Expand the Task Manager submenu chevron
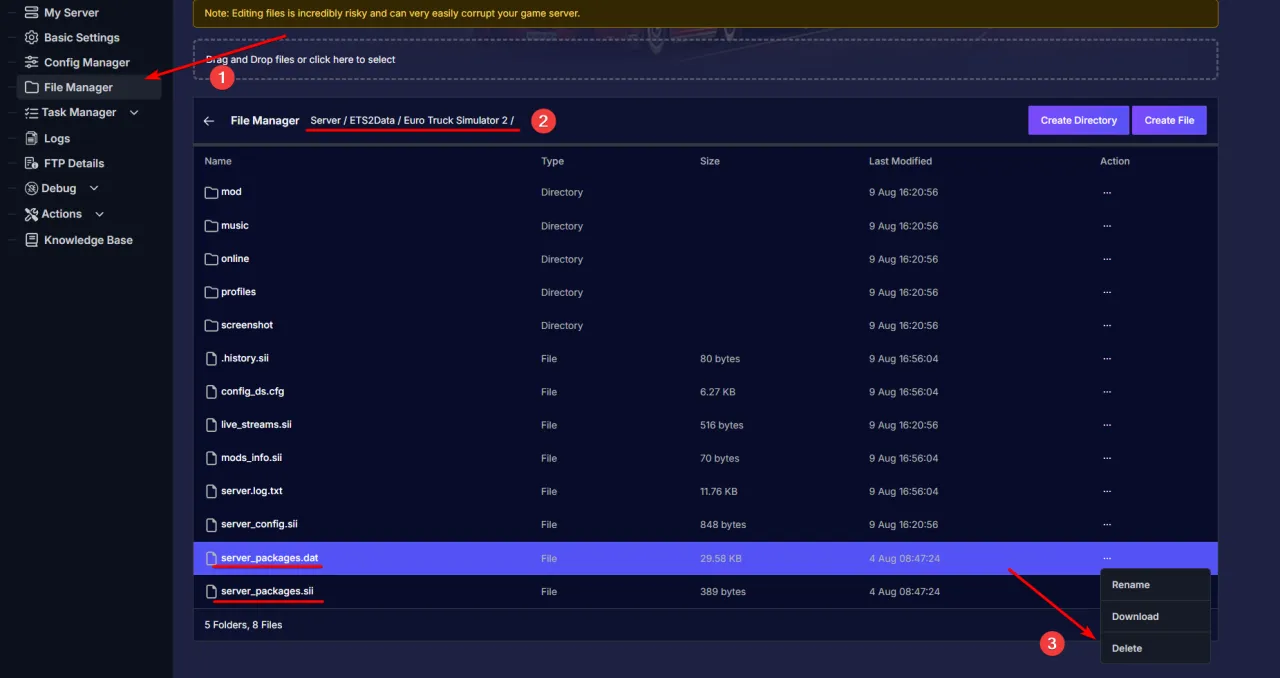This screenshot has height=678, width=1280. [134, 113]
